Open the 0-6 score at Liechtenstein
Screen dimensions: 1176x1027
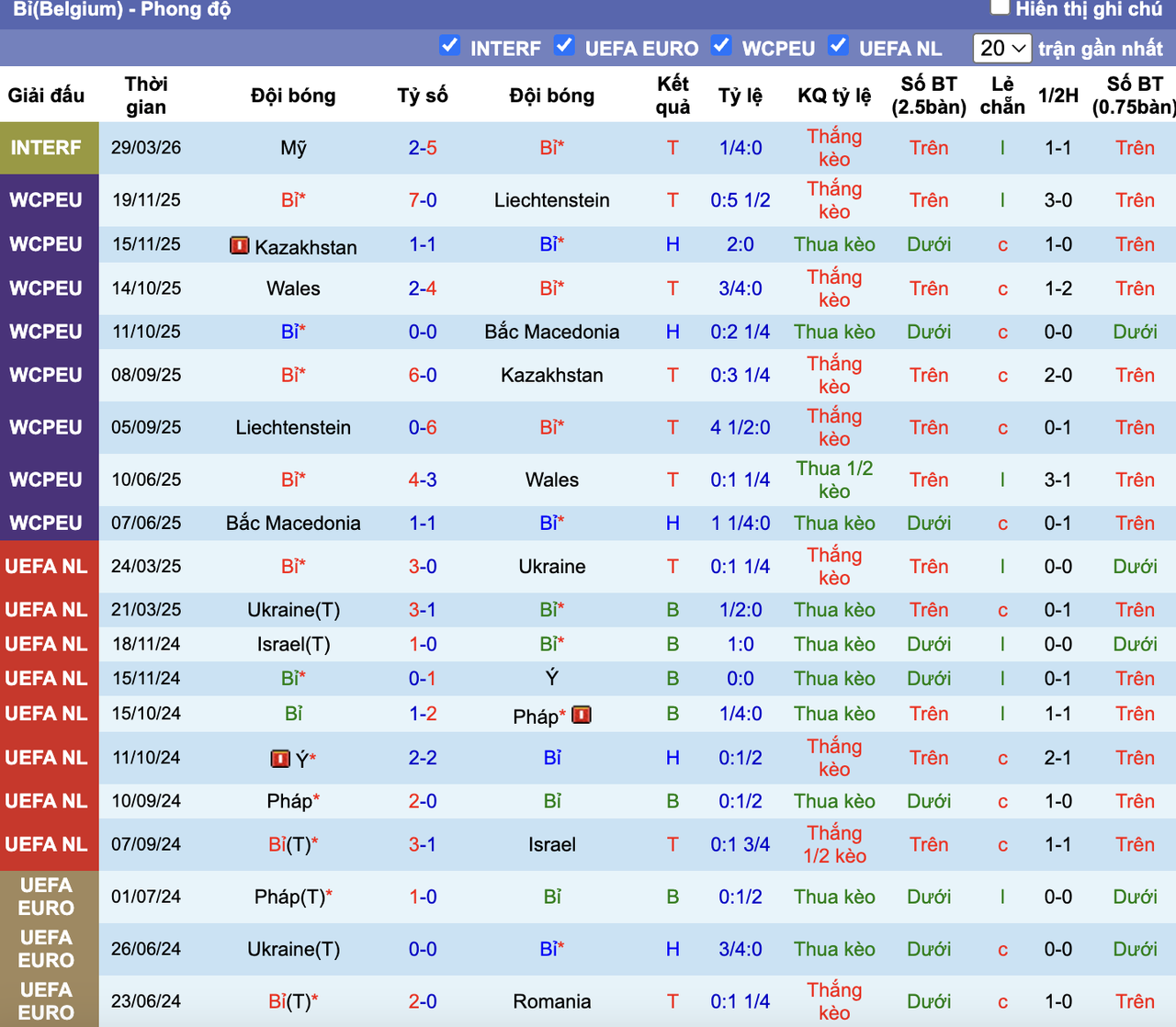[423, 427]
